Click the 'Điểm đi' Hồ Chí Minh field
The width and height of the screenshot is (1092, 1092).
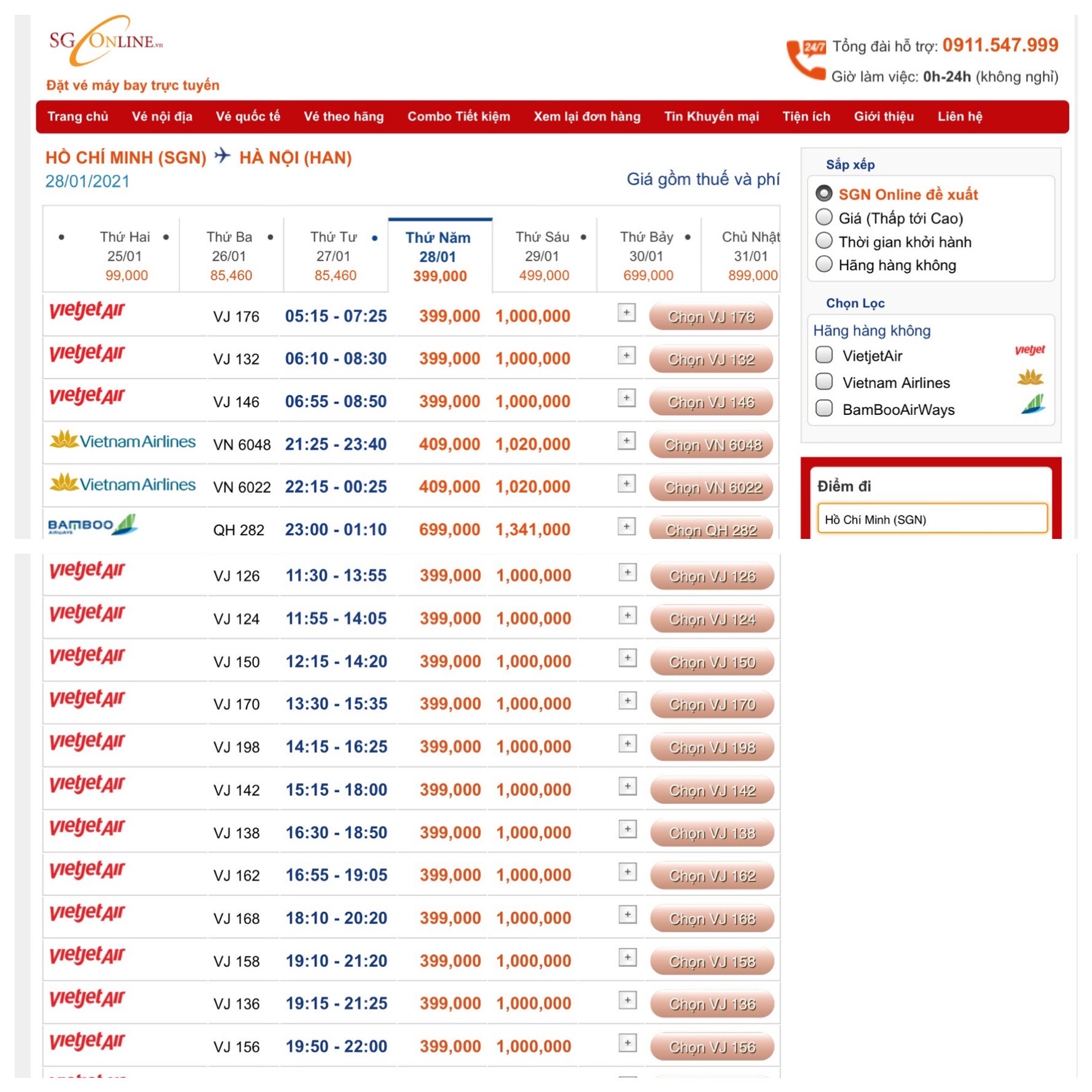click(x=932, y=519)
